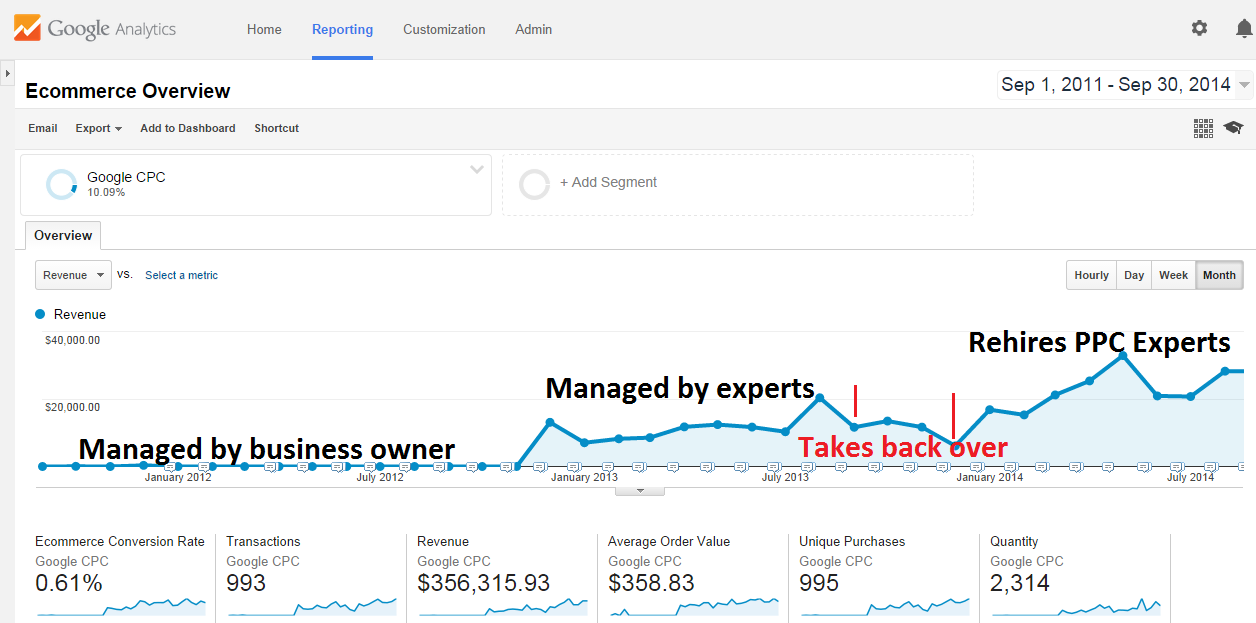
Task: Click Add to Dashboard
Action: coord(188,128)
